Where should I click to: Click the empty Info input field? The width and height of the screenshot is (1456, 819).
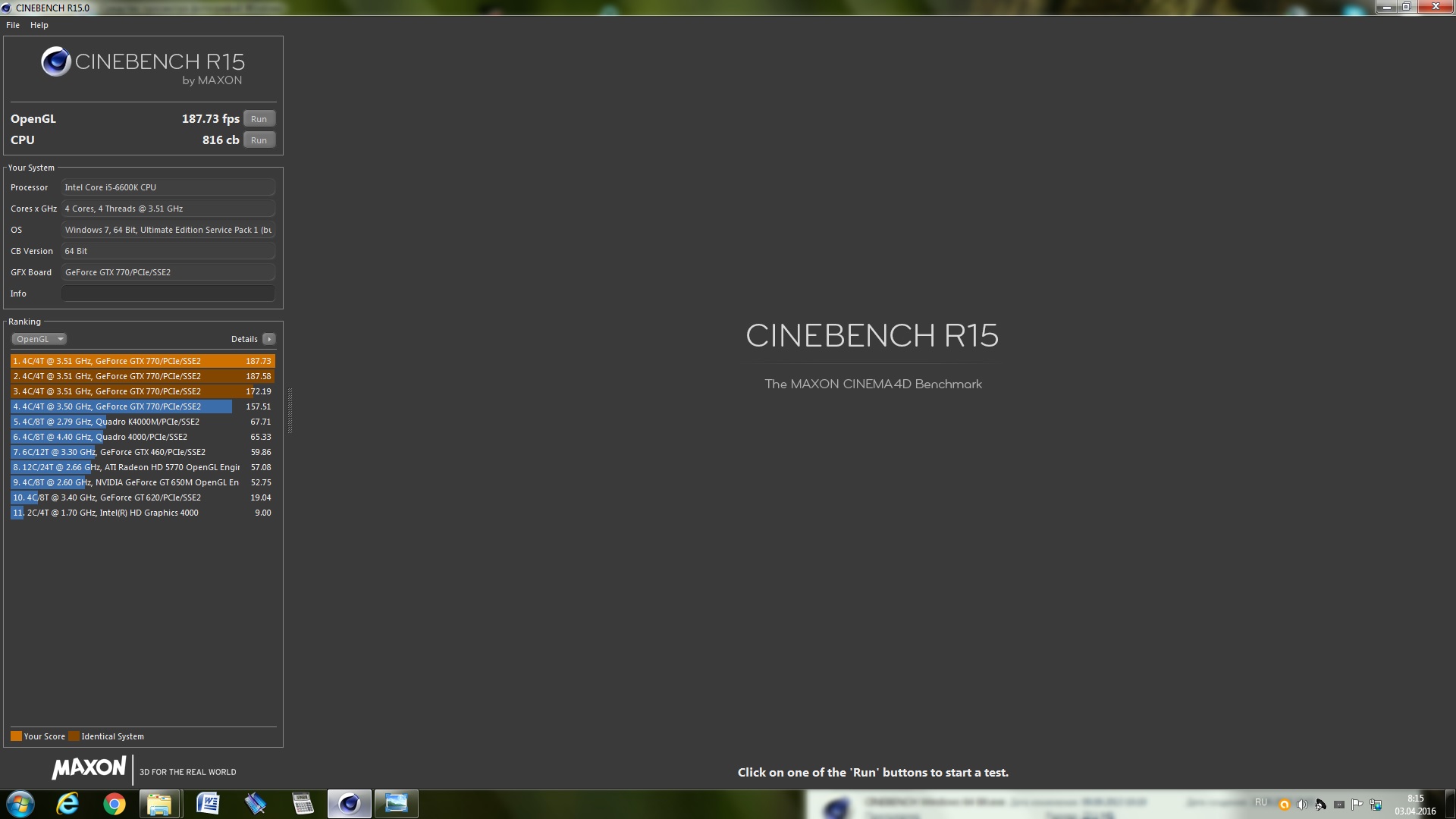point(168,293)
